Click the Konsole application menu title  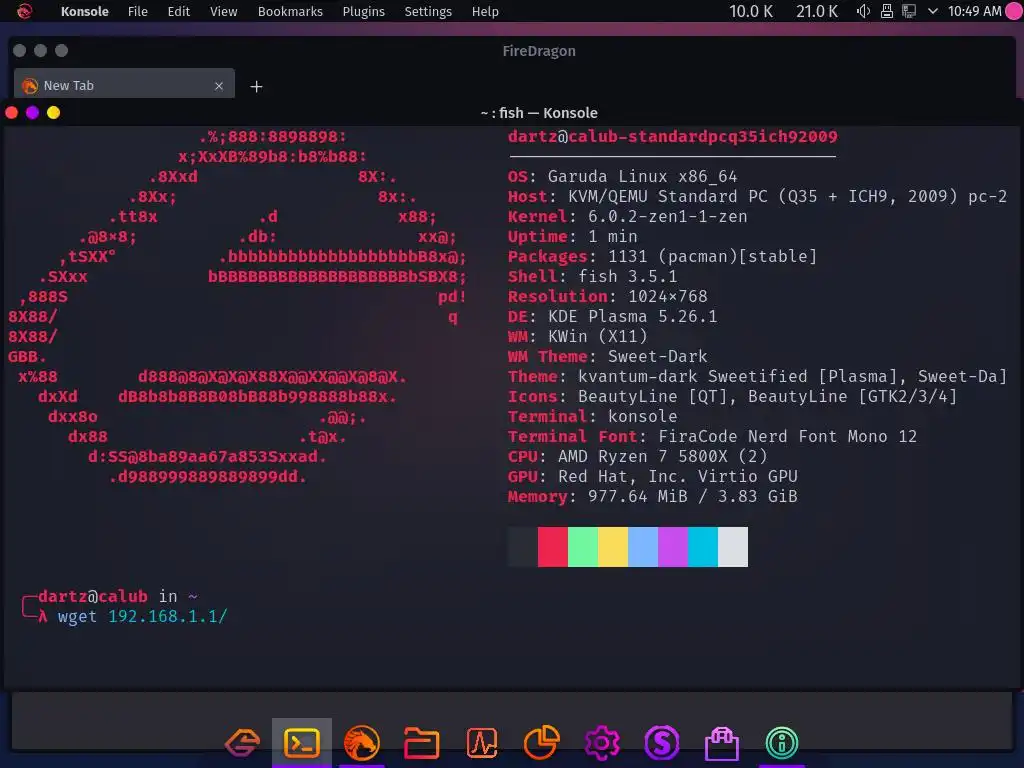[x=84, y=12]
